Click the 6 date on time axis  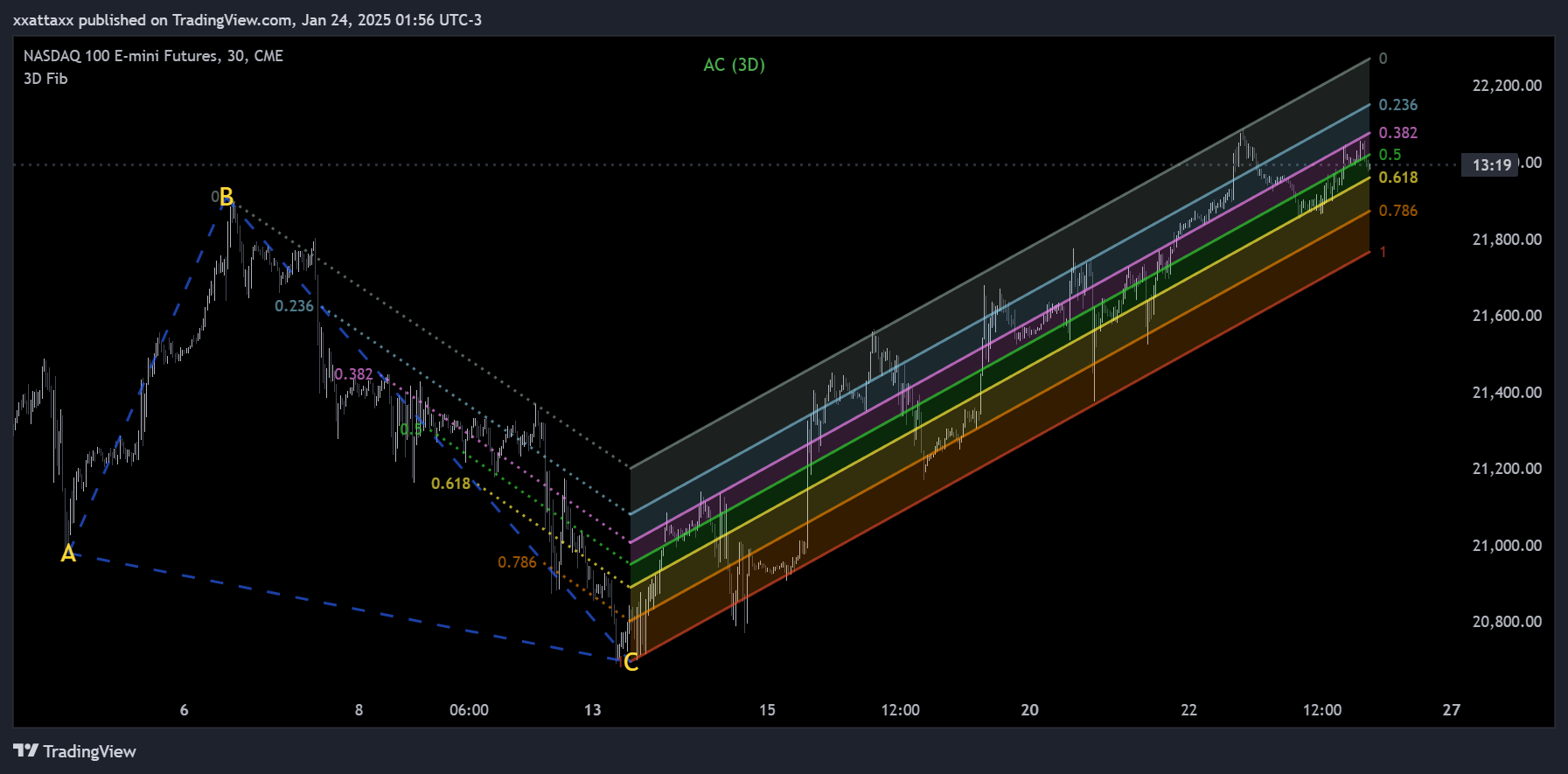tap(184, 710)
